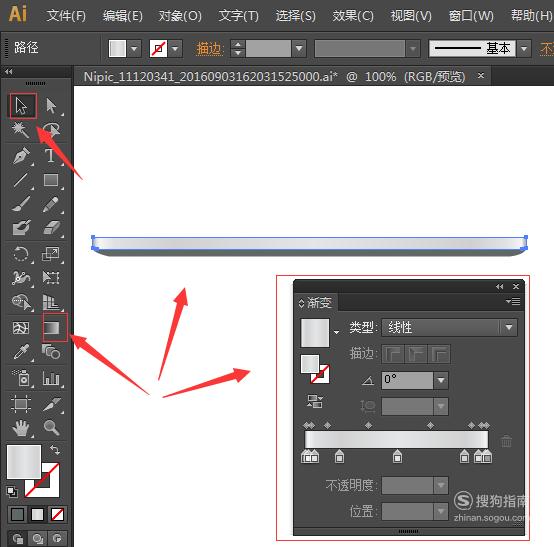
Task: Click the Reverse Gradient icon
Action: [x=314, y=402]
